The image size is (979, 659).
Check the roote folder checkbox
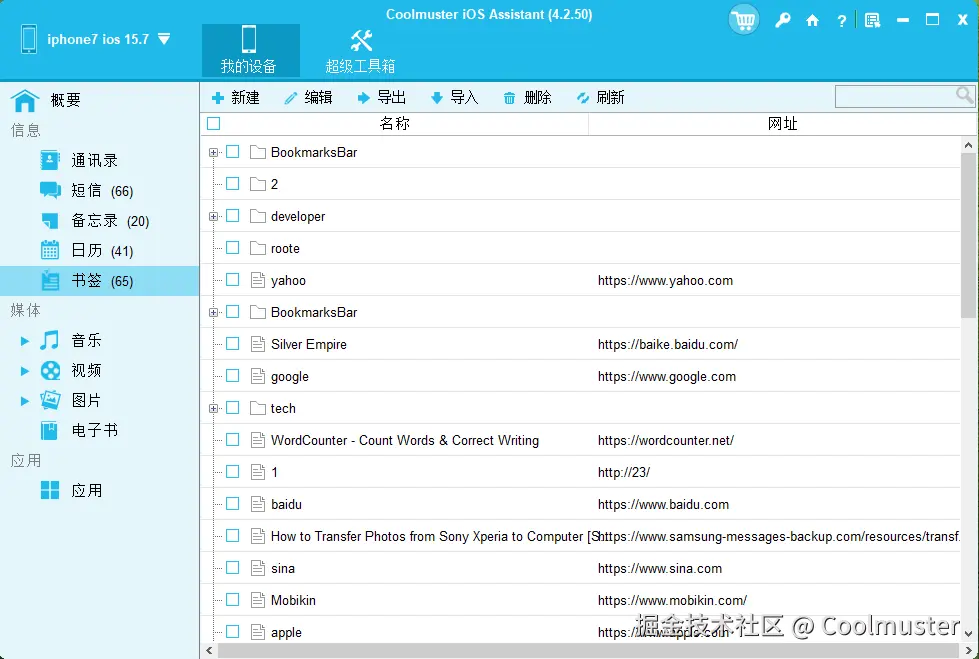pos(232,247)
